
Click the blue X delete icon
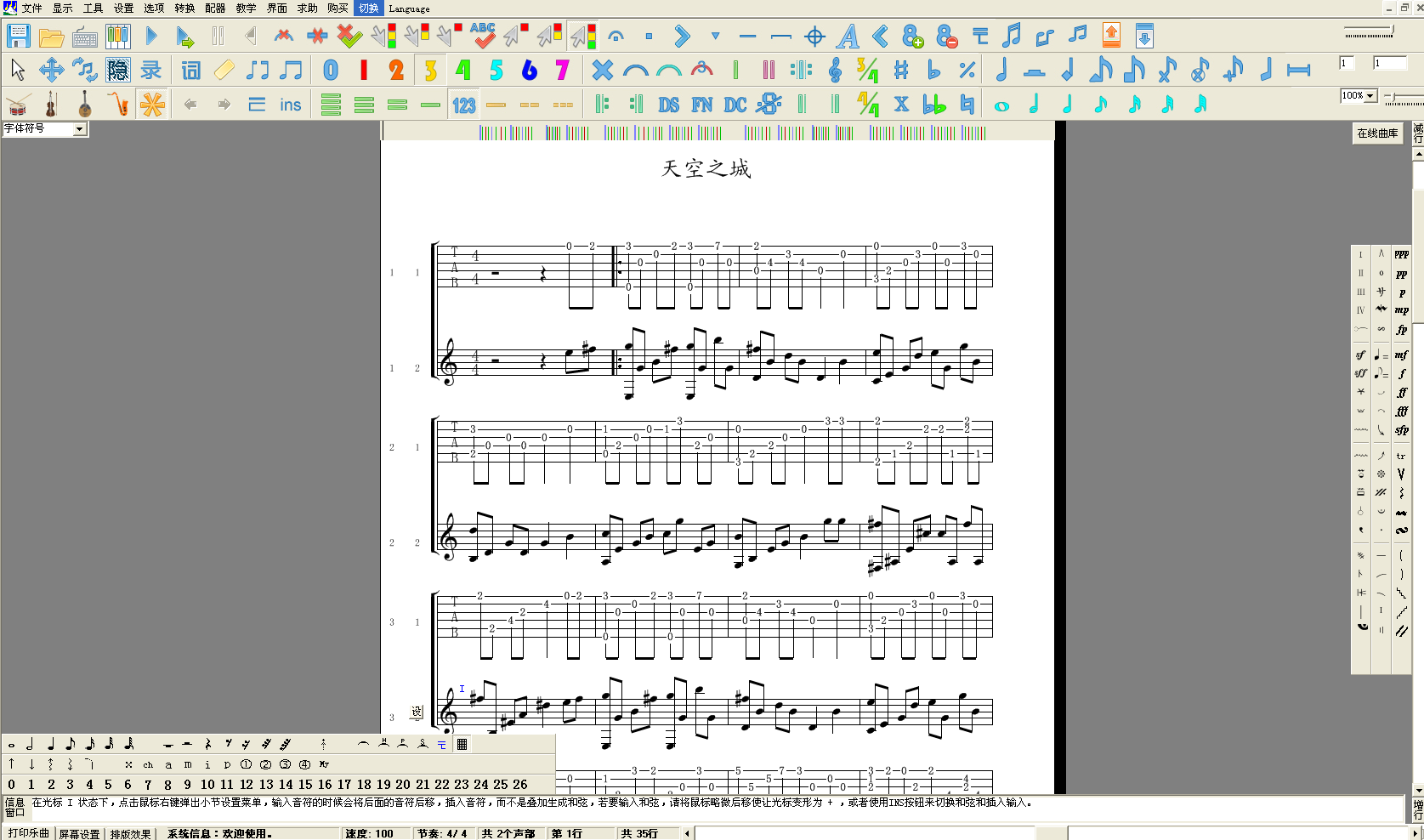tap(603, 70)
